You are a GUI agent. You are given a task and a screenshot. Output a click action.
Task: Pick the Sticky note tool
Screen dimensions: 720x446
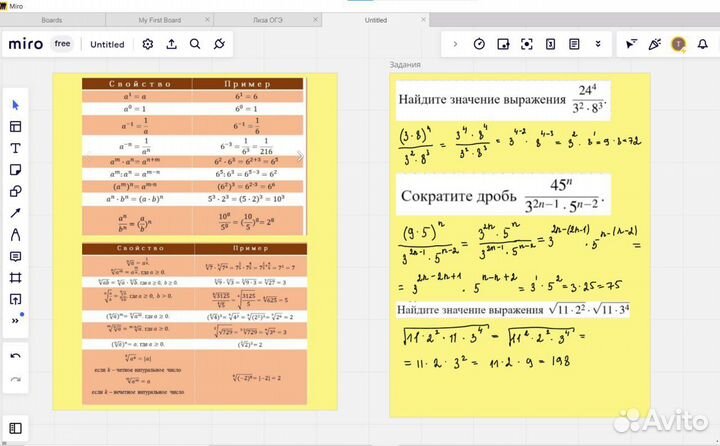(15, 170)
